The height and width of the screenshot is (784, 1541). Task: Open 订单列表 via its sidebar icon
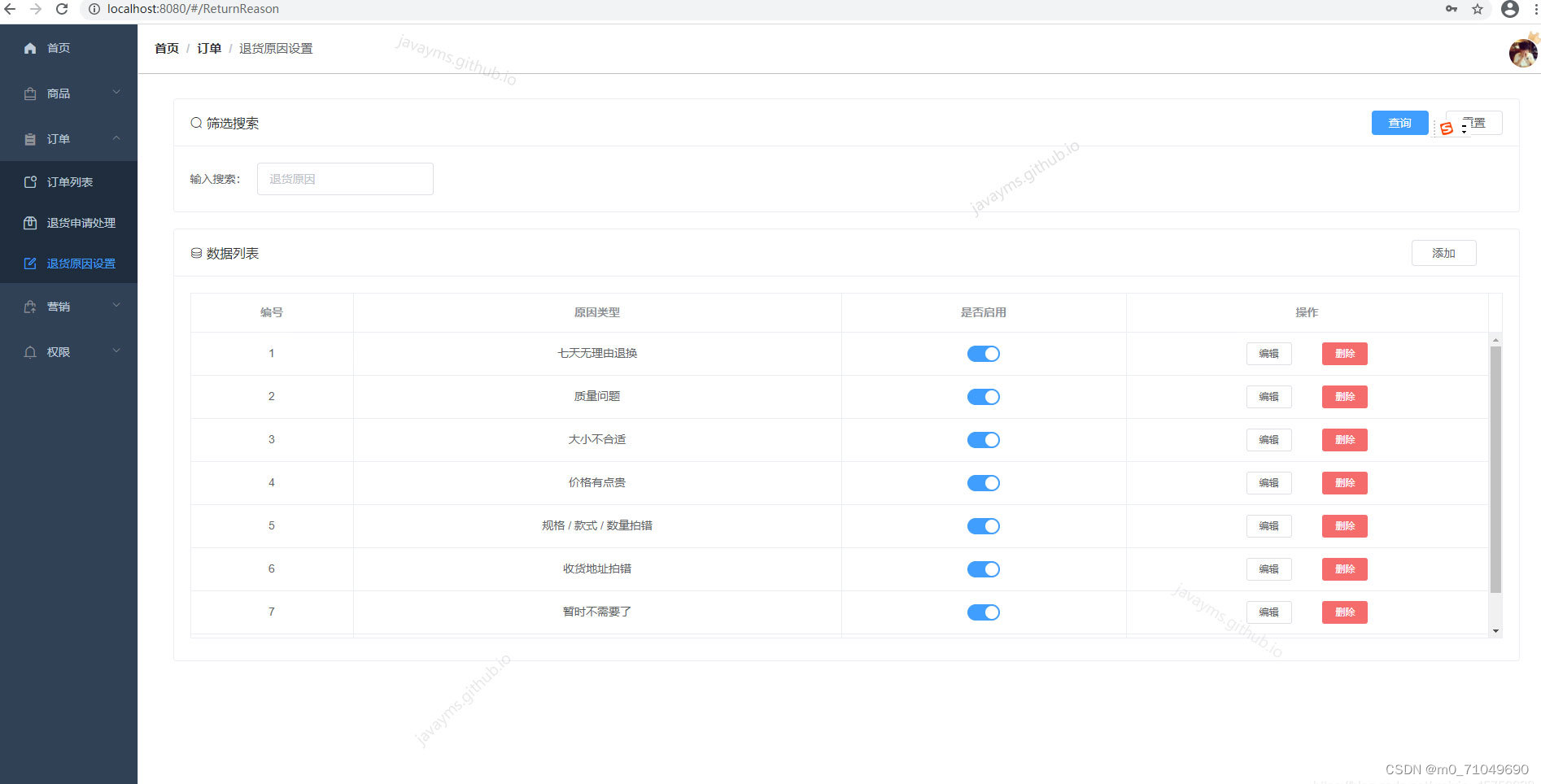(x=30, y=181)
